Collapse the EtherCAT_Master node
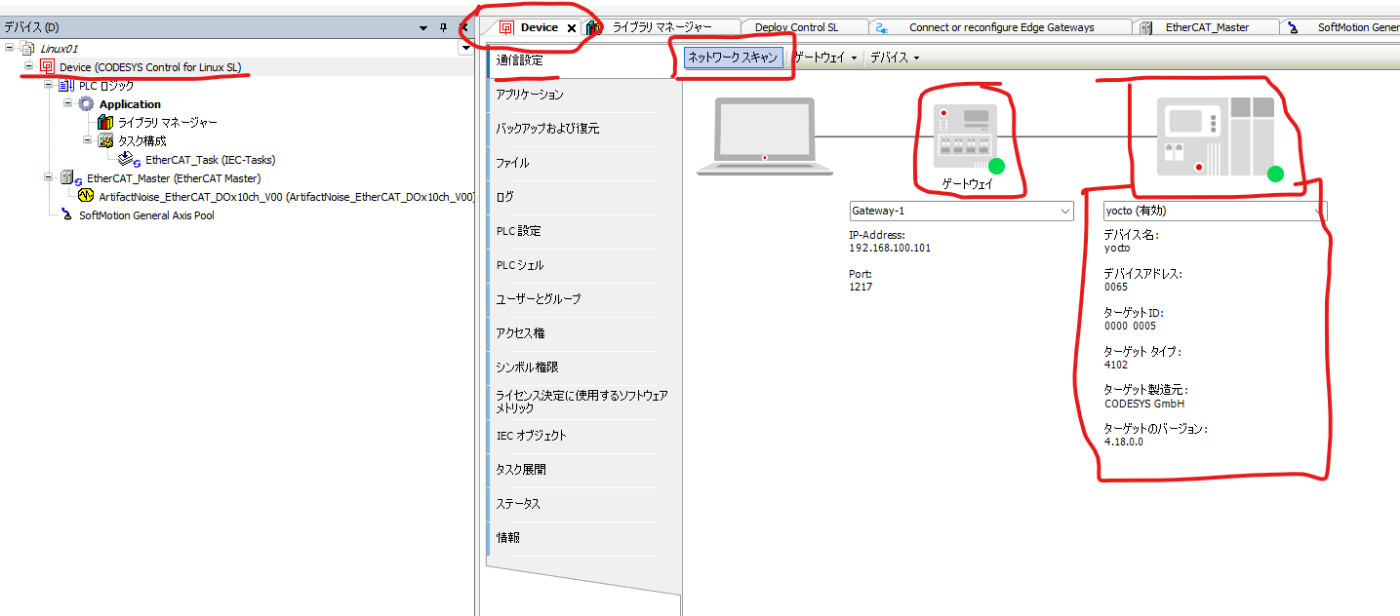Image resolution: width=1400 pixels, height=616 pixels. tap(48, 178)
